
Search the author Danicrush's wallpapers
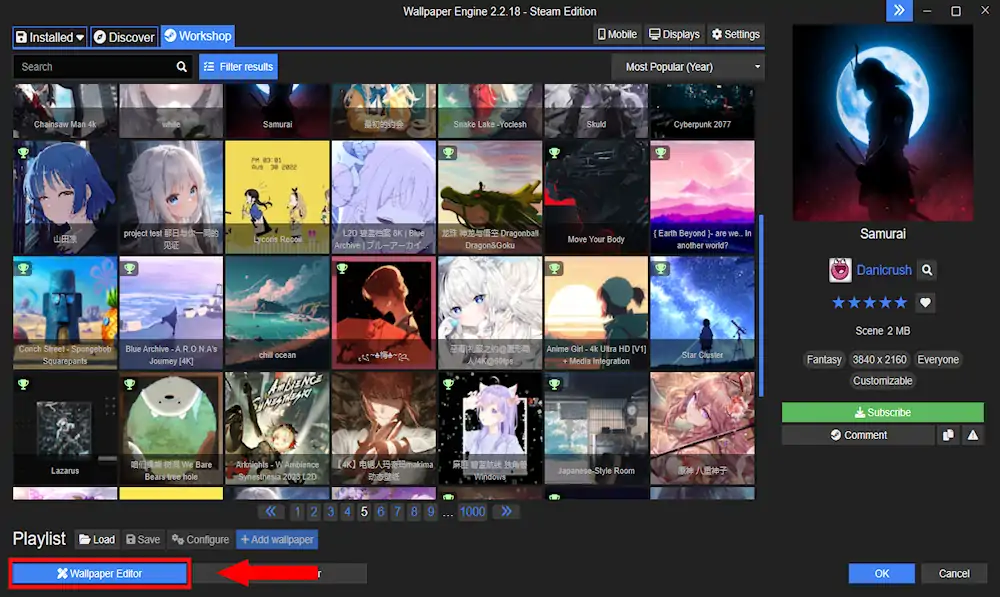[x=927, y=270]
